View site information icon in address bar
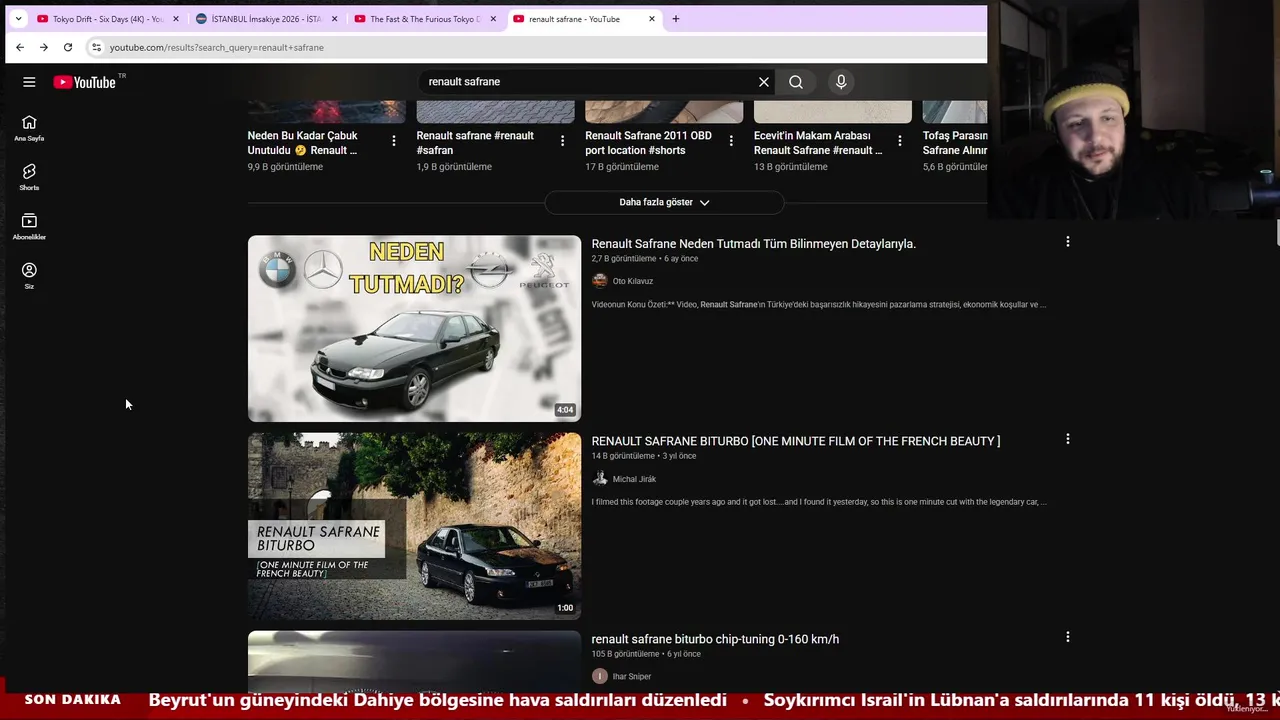 click(x=96, y=47)
